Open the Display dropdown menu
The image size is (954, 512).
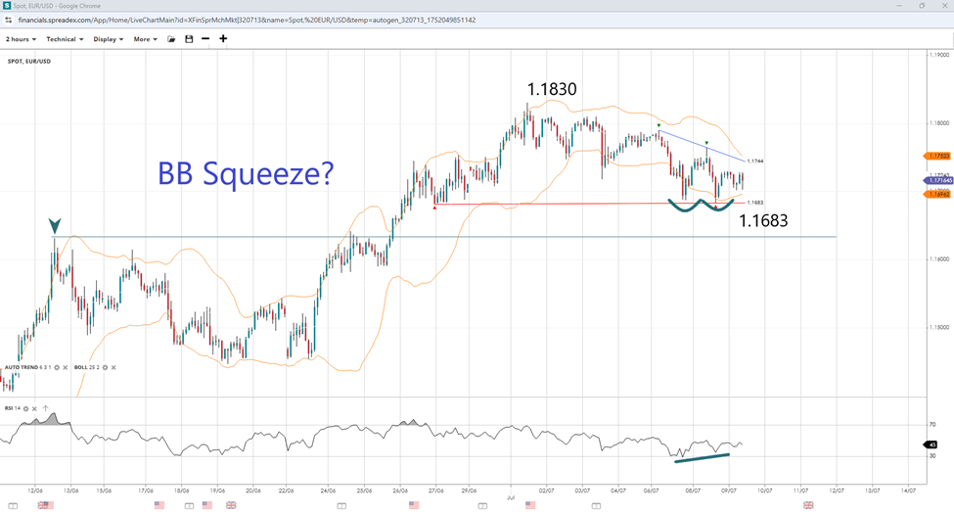[108, 39]
